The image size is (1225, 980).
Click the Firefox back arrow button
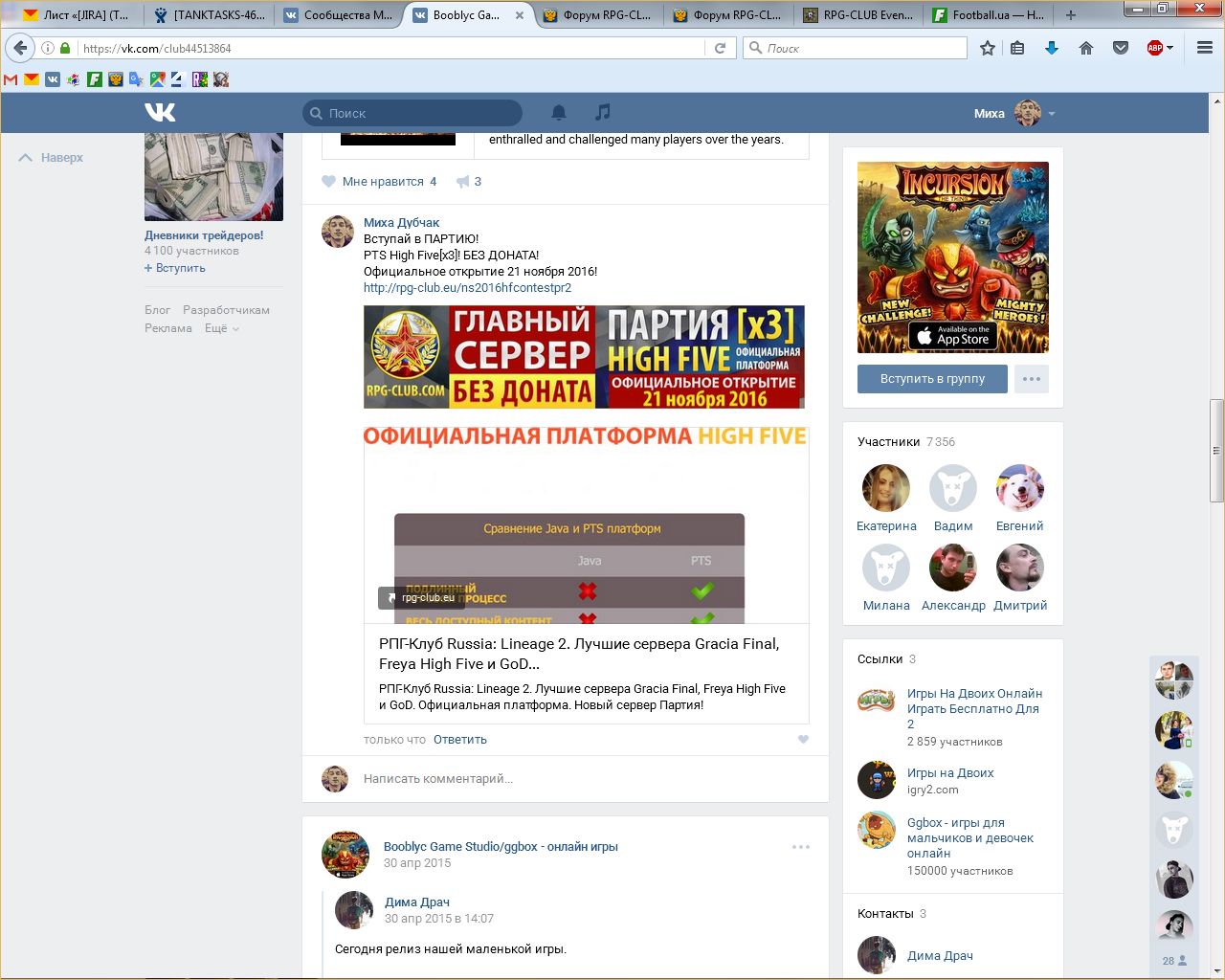[20, 48]
